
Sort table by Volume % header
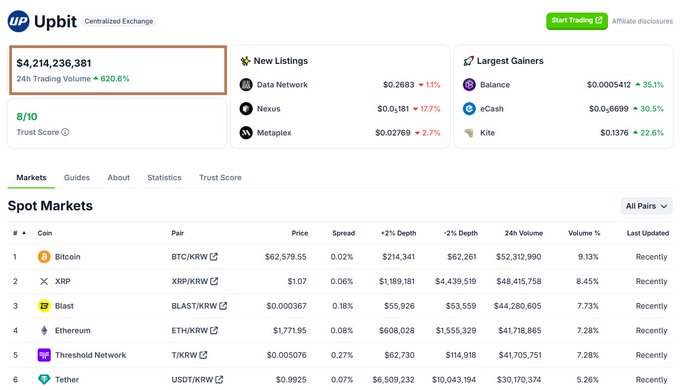584,233
